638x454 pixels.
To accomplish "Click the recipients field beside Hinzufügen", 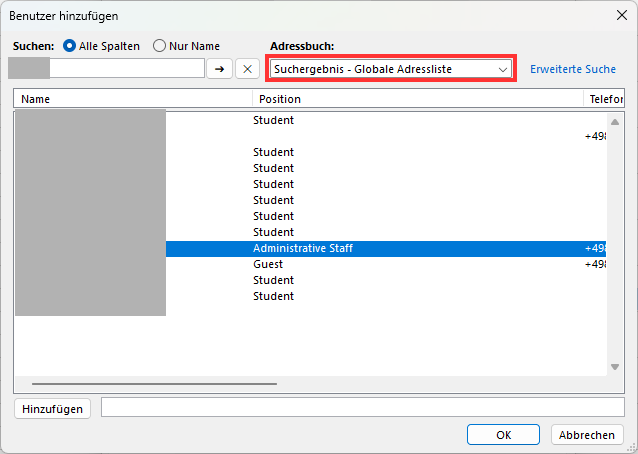I will pyautogui.click(x=363, y=407).
